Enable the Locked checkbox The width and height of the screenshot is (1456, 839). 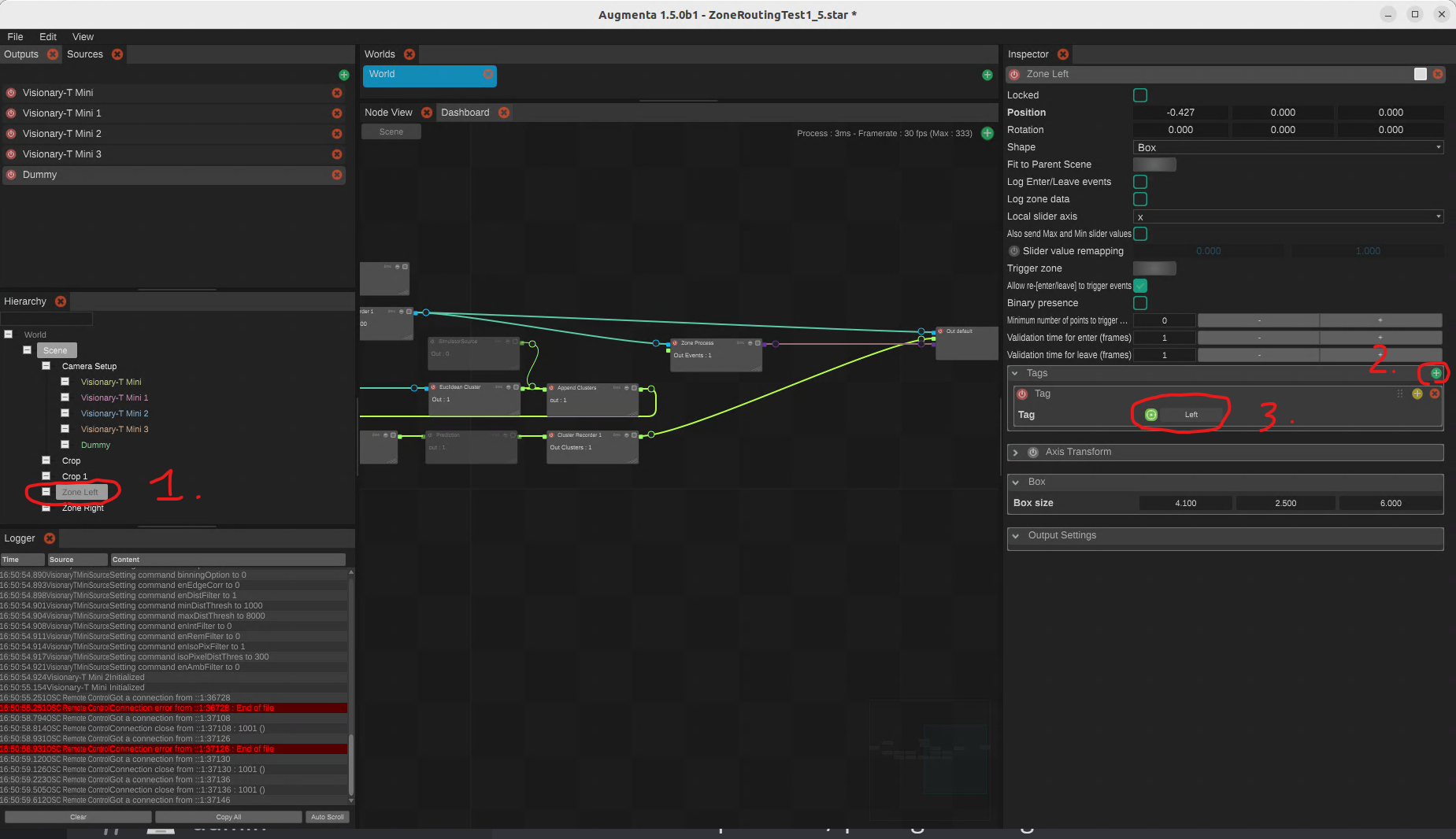click(x=1140, y=95)
